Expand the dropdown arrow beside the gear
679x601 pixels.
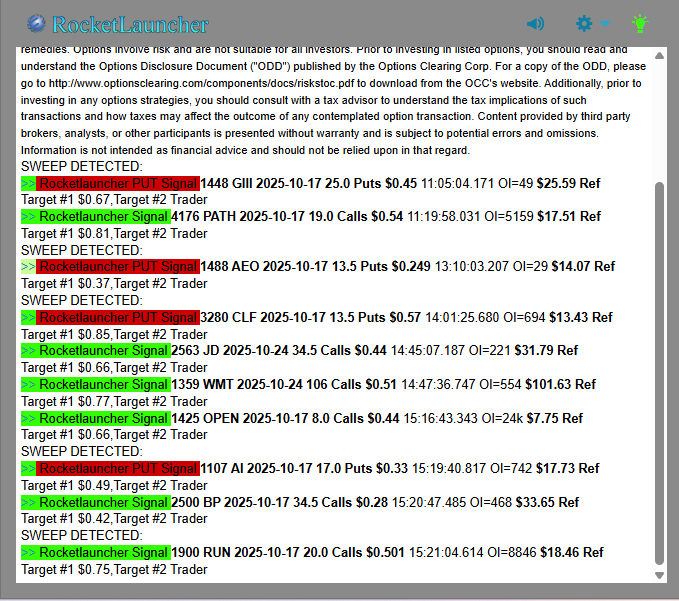[605, 24]
